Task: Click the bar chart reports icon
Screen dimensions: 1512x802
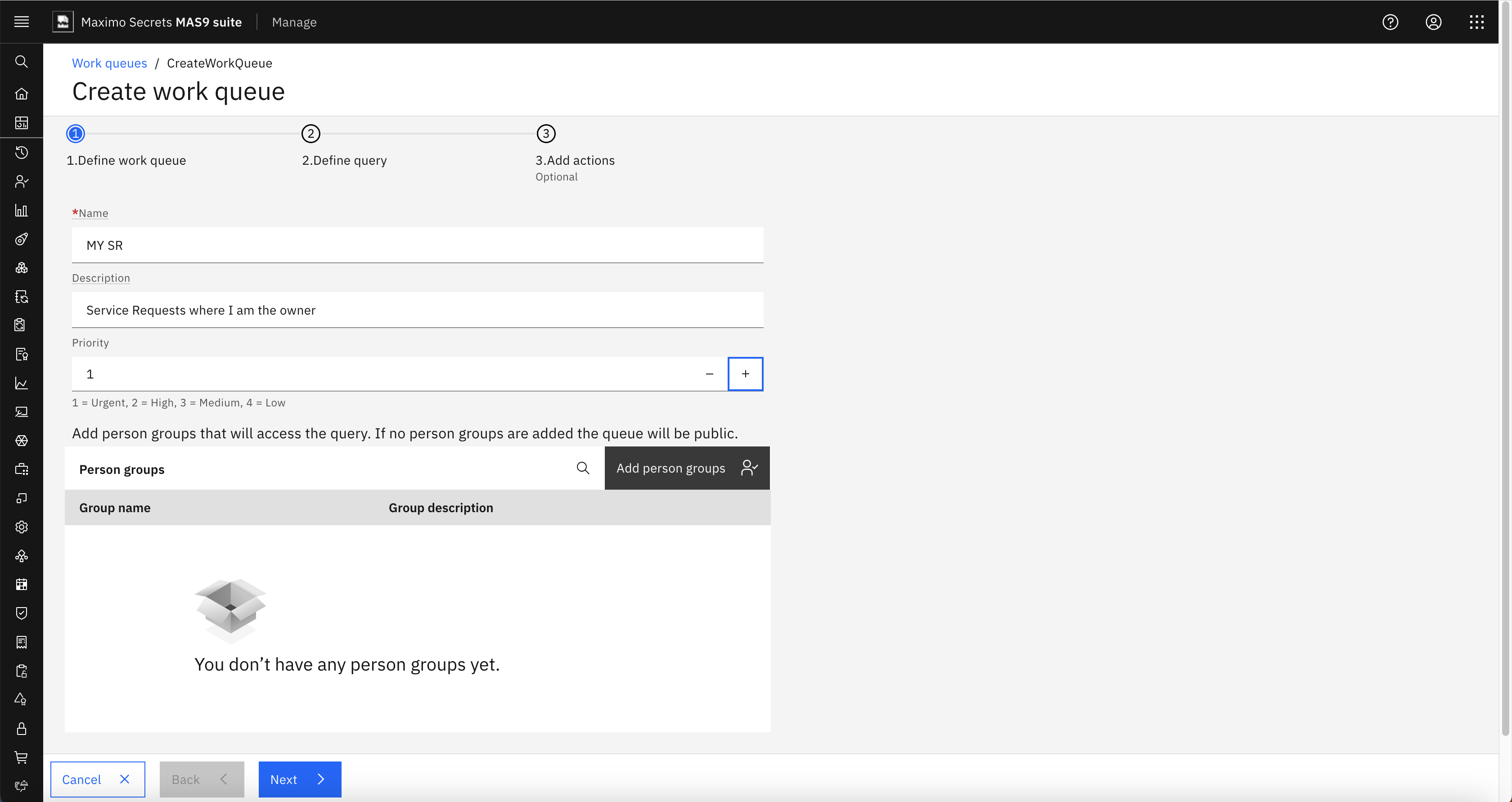Action: pyautogui.click(x=22, y=210)
